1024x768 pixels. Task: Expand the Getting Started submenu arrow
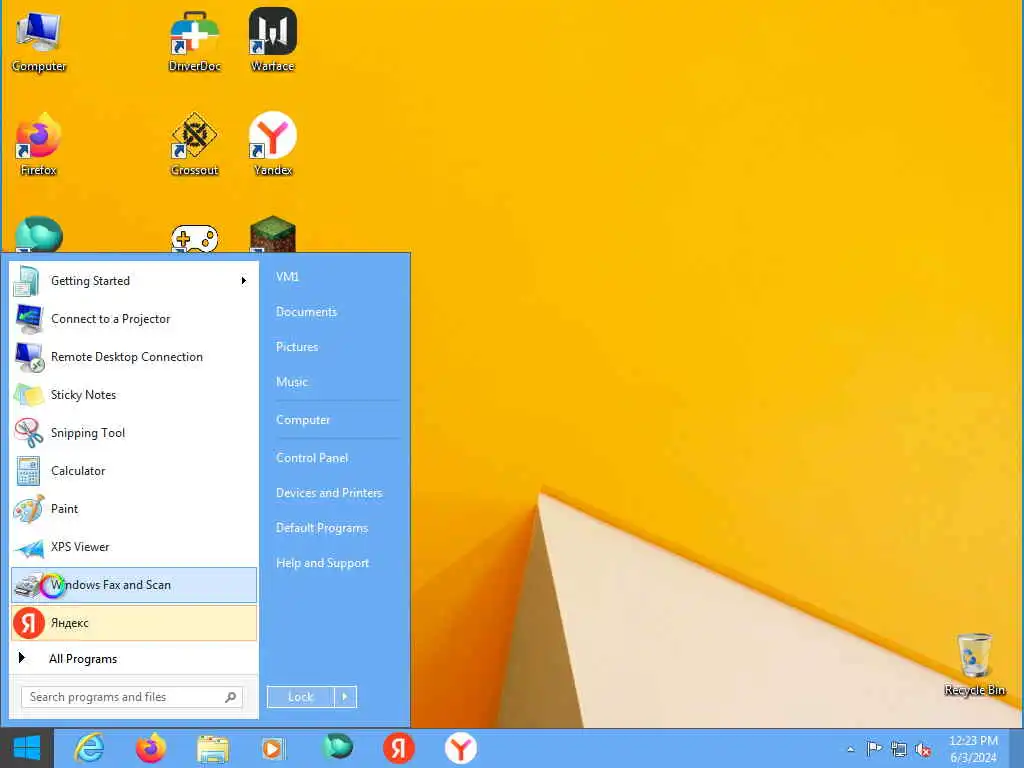[244, 281]
